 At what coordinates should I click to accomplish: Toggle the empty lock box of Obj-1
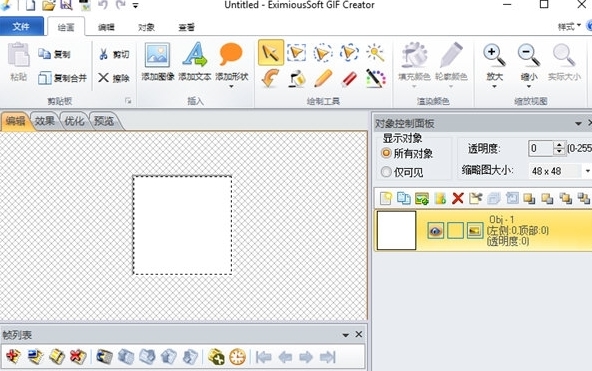455,230
